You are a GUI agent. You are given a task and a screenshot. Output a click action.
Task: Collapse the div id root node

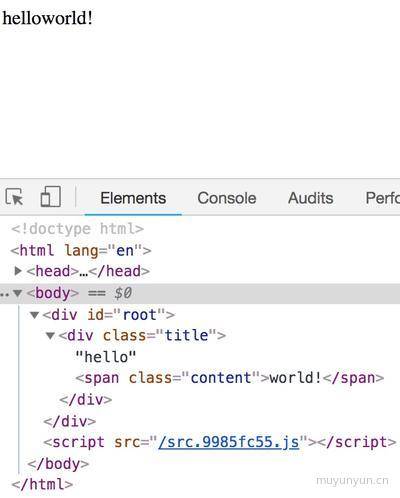(34, 315)
